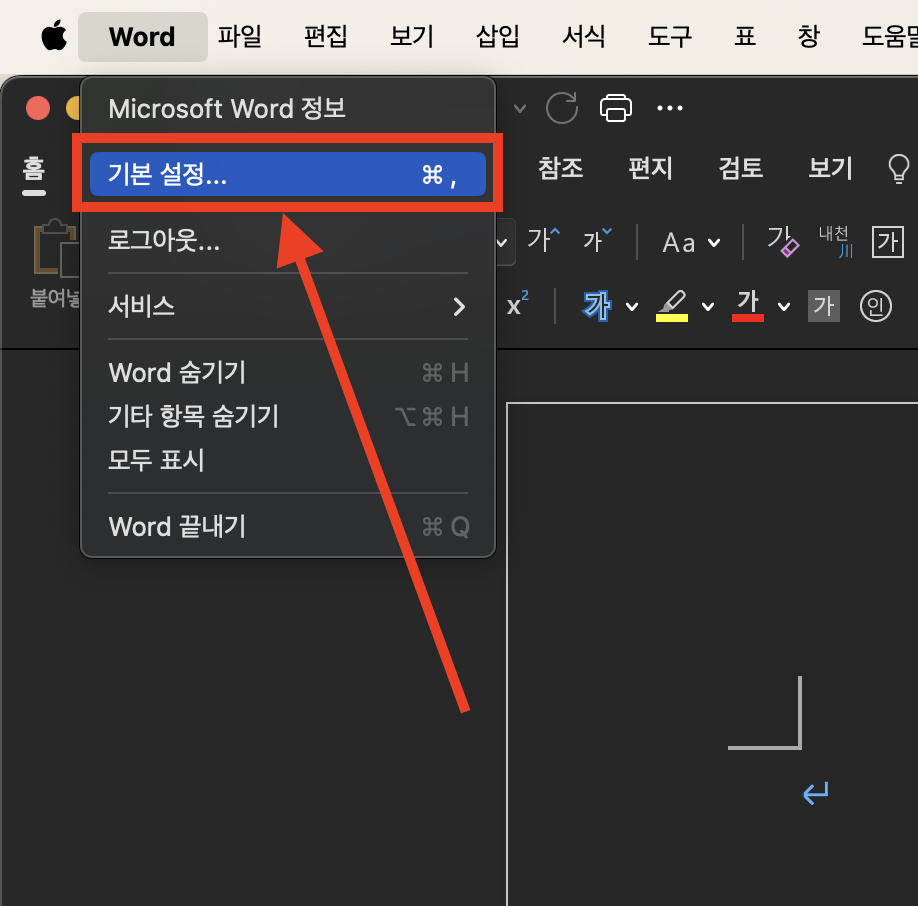918x906 pixels.
Task: Open the font color dropdown arrow
Action: (784, 307)
